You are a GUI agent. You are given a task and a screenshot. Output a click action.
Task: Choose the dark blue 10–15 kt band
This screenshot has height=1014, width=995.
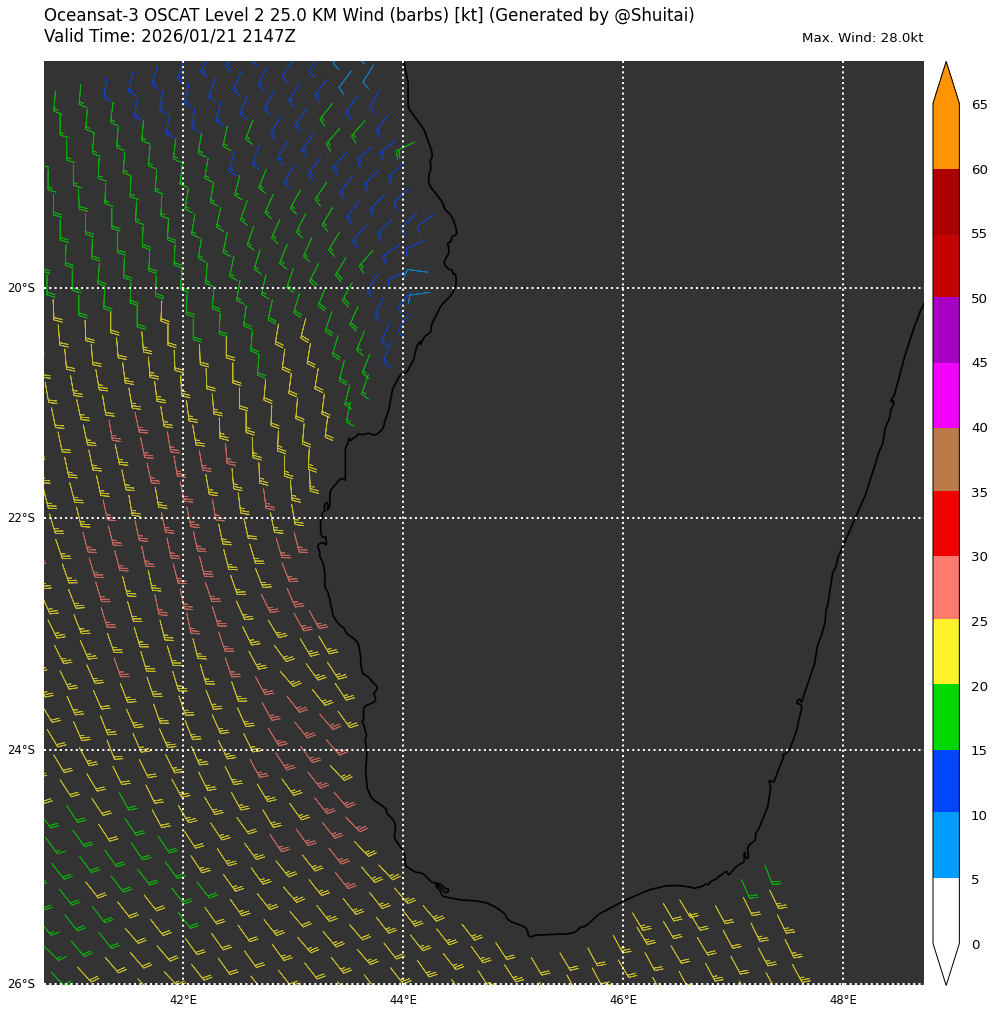[x=945, y=781]
